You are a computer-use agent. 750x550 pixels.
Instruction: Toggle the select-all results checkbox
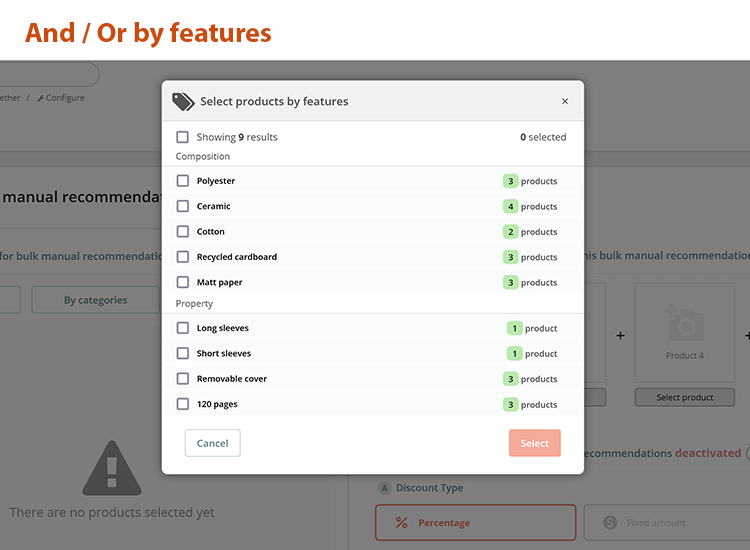[x=182, y=137]
